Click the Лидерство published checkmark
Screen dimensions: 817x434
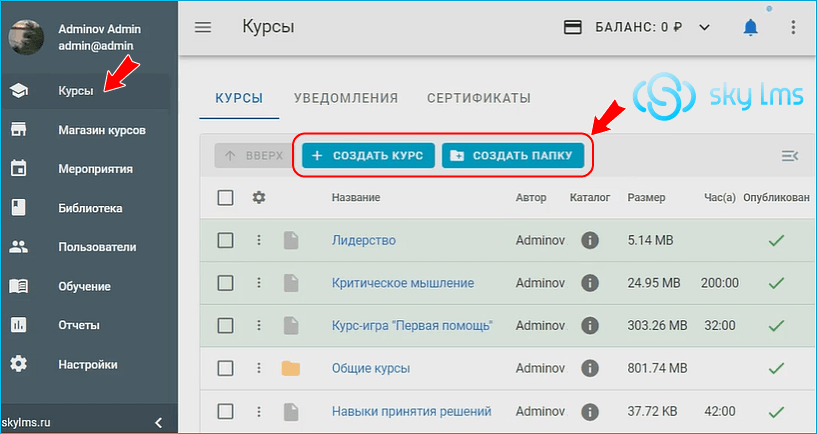click(776, 240)
